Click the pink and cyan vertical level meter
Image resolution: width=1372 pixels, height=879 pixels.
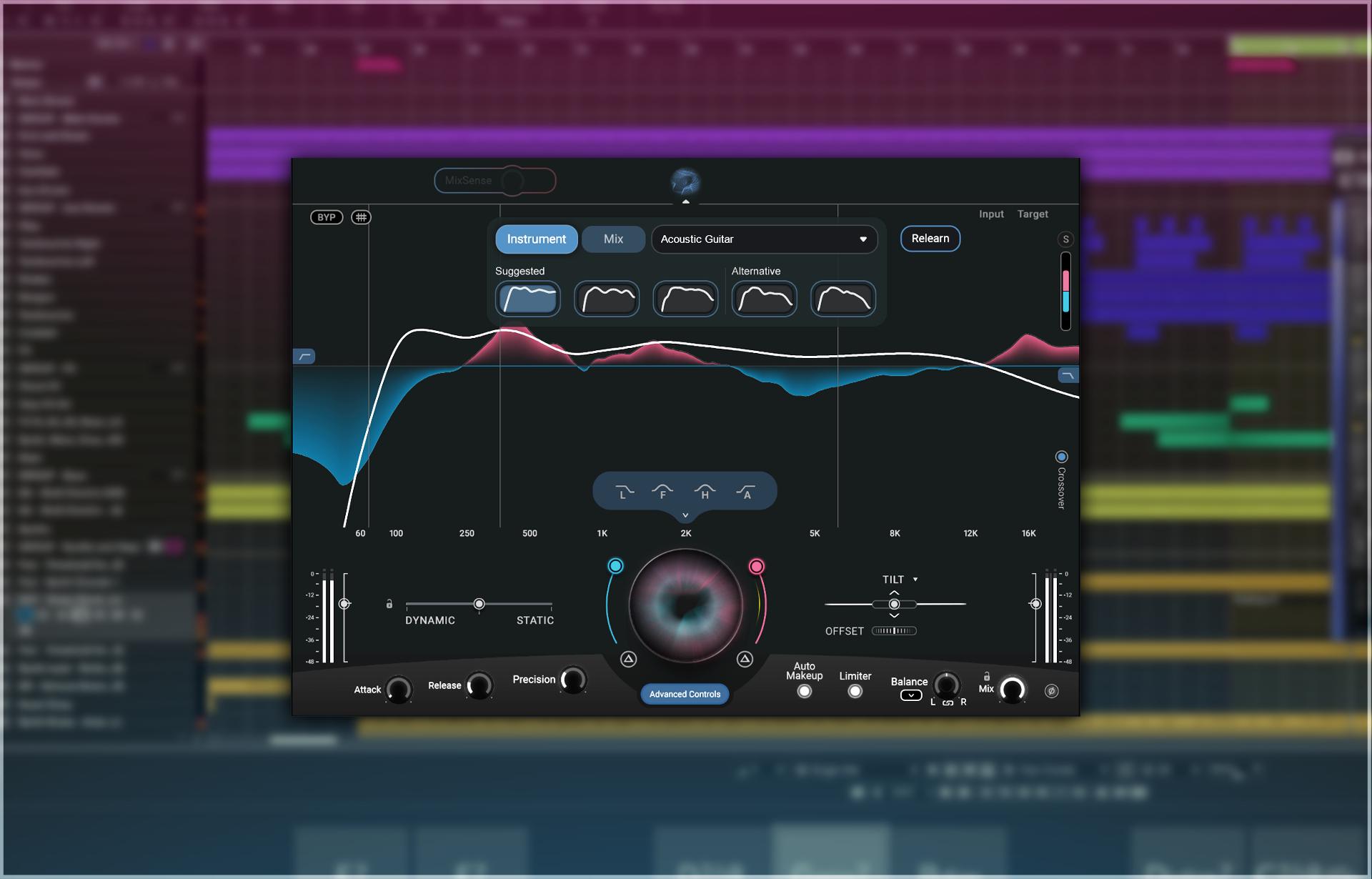pos(1065,291)
